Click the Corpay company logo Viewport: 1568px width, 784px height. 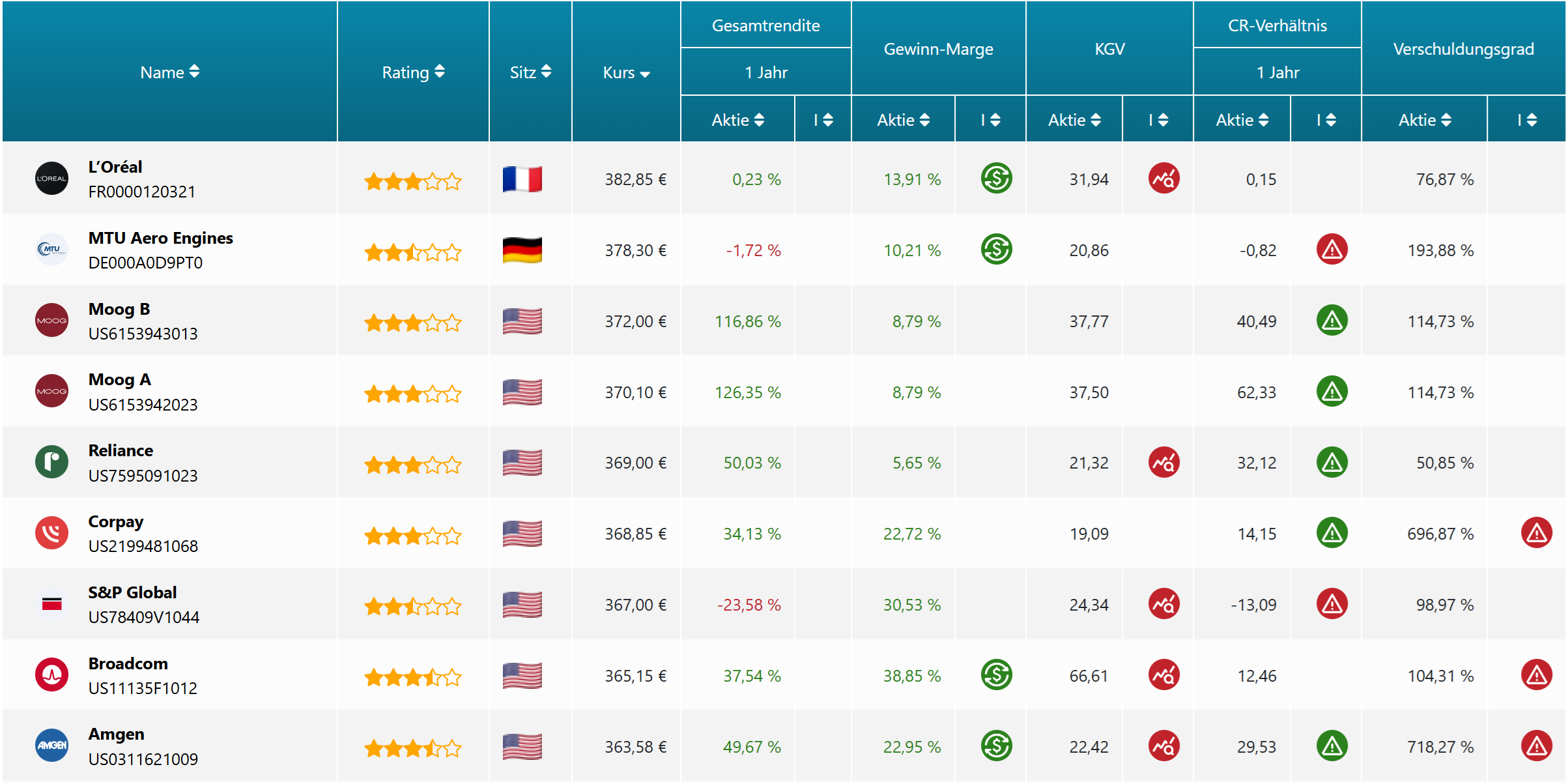tap(51, 533)
